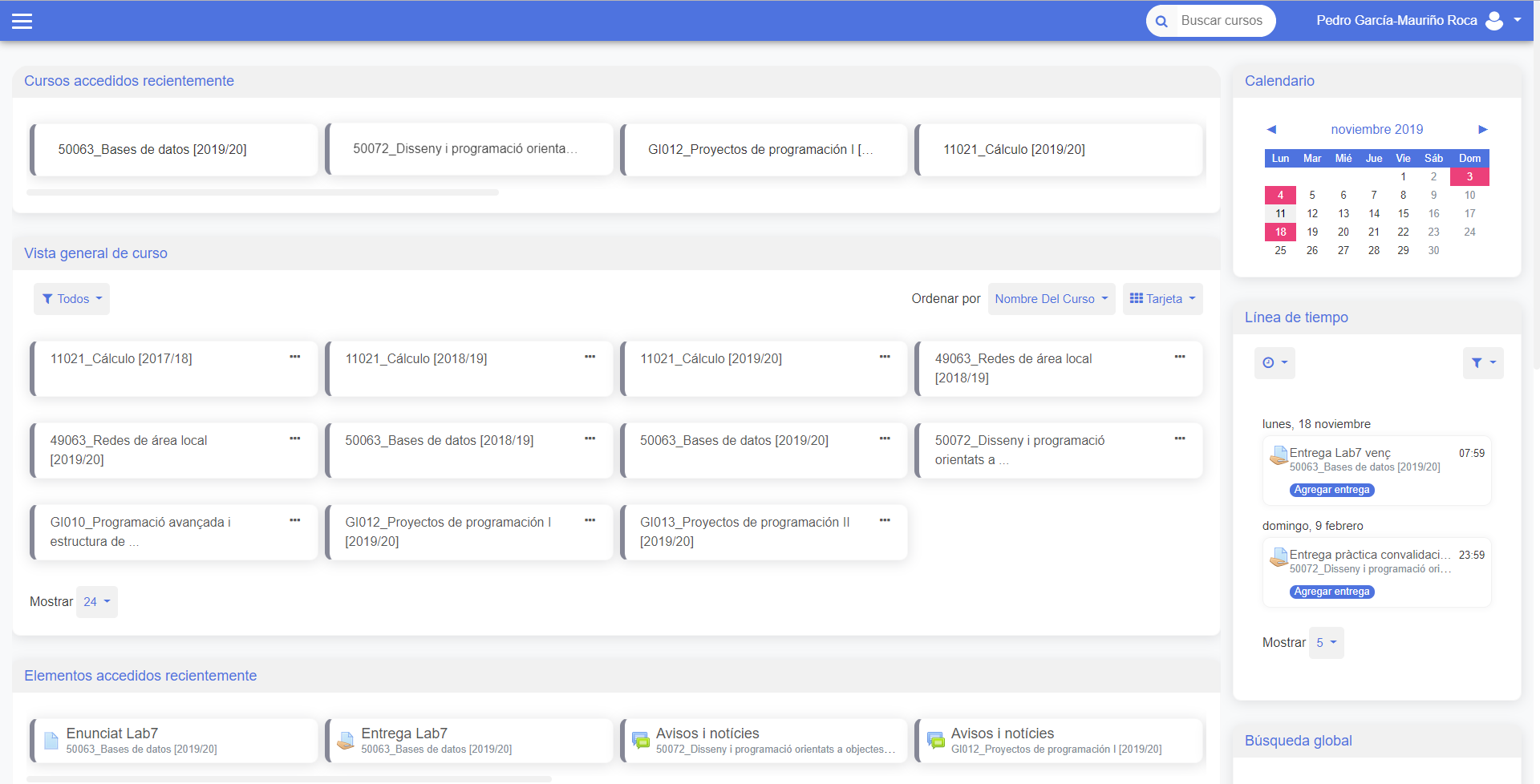Expand the Mostrar 24 courses dropdown
This screenshot has height=784, width=1540.
96,601
